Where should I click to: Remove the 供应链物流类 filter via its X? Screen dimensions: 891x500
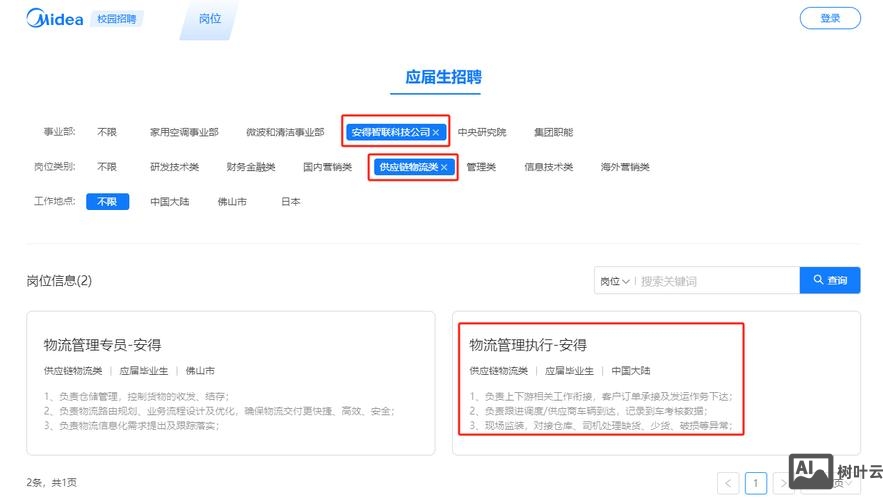coord(444,167)
